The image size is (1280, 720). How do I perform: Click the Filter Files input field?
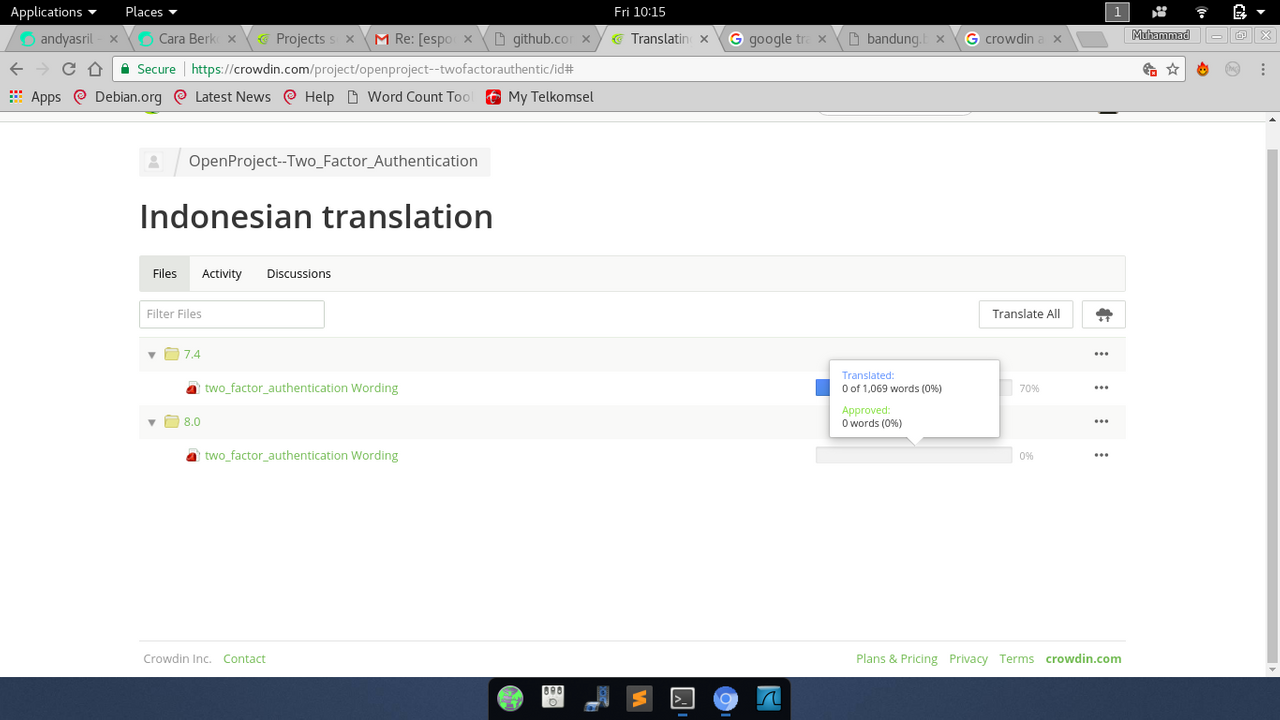(x=232, y=314)
